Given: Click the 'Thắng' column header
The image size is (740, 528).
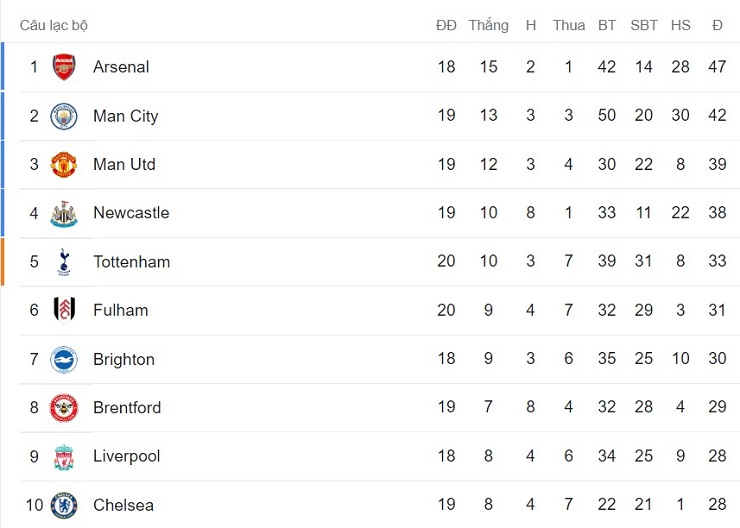Looking at the screenshot, I should click(x=488, y=25).
